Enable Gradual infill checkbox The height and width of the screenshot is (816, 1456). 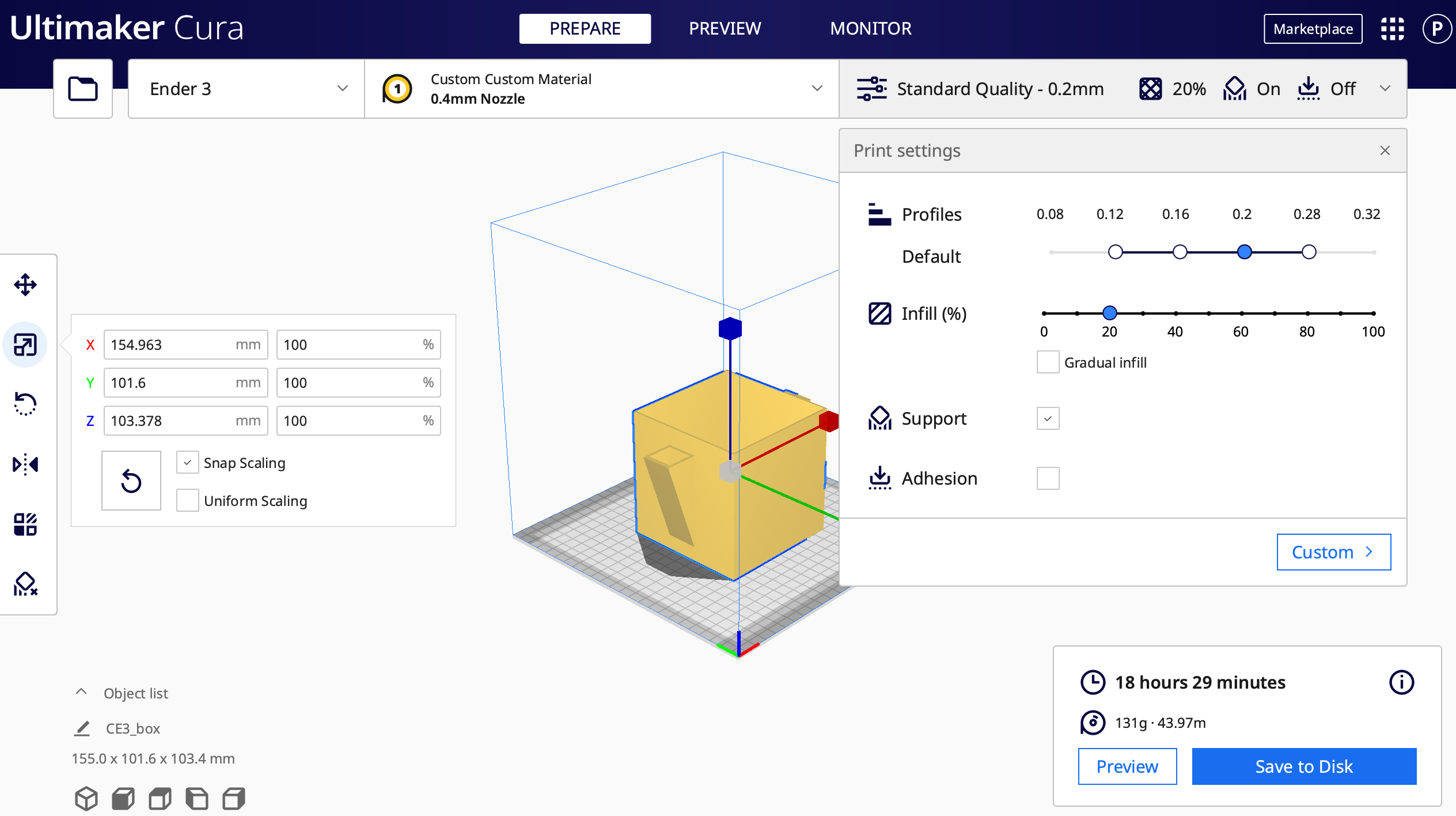click(x=1048, y=362)
